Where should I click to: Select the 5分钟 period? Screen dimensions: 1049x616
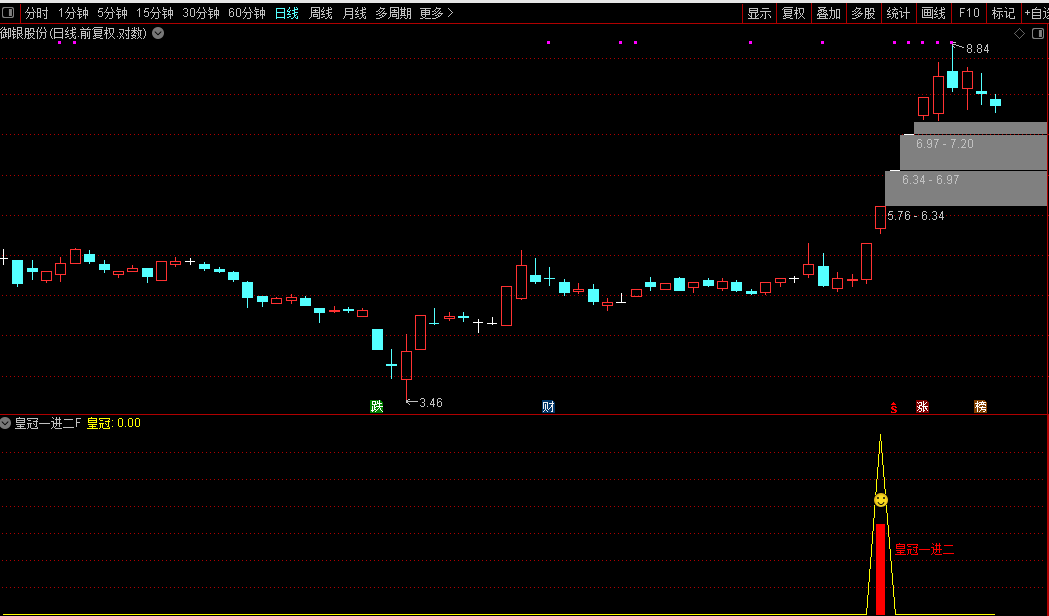pyautogui.click(x=112, y=13)
